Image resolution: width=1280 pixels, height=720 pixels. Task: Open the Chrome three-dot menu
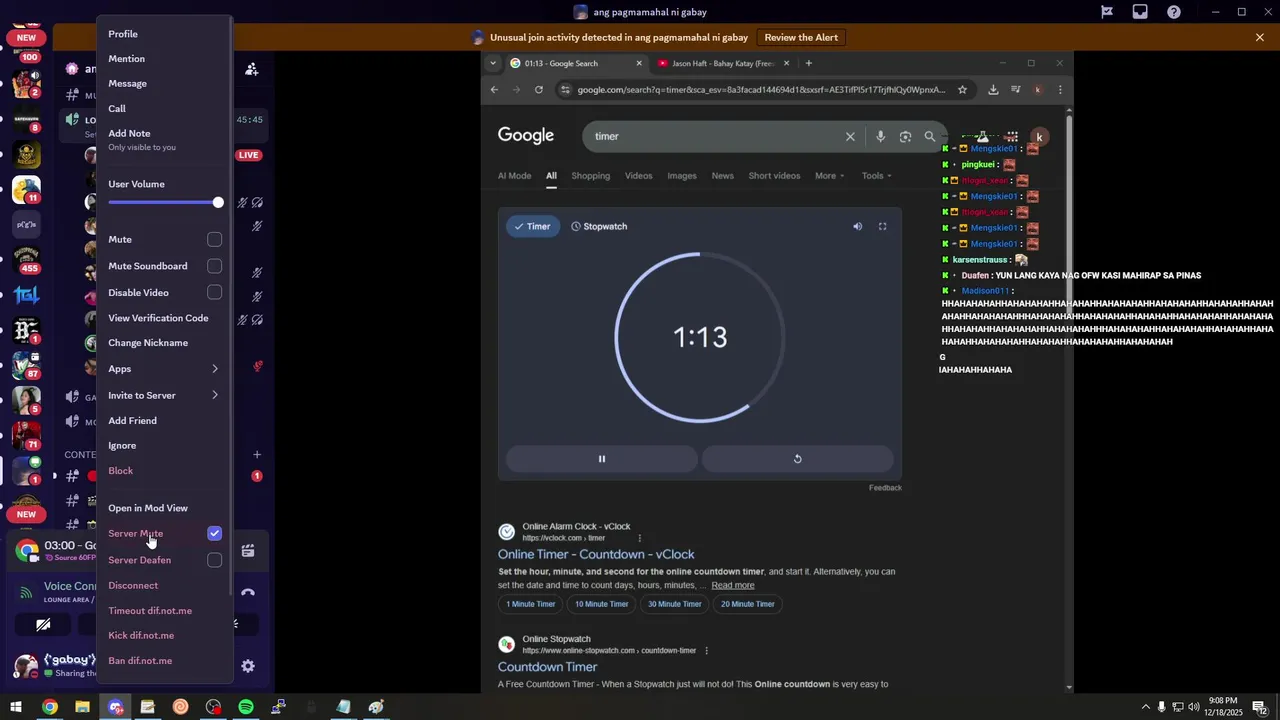point(1059,90)
